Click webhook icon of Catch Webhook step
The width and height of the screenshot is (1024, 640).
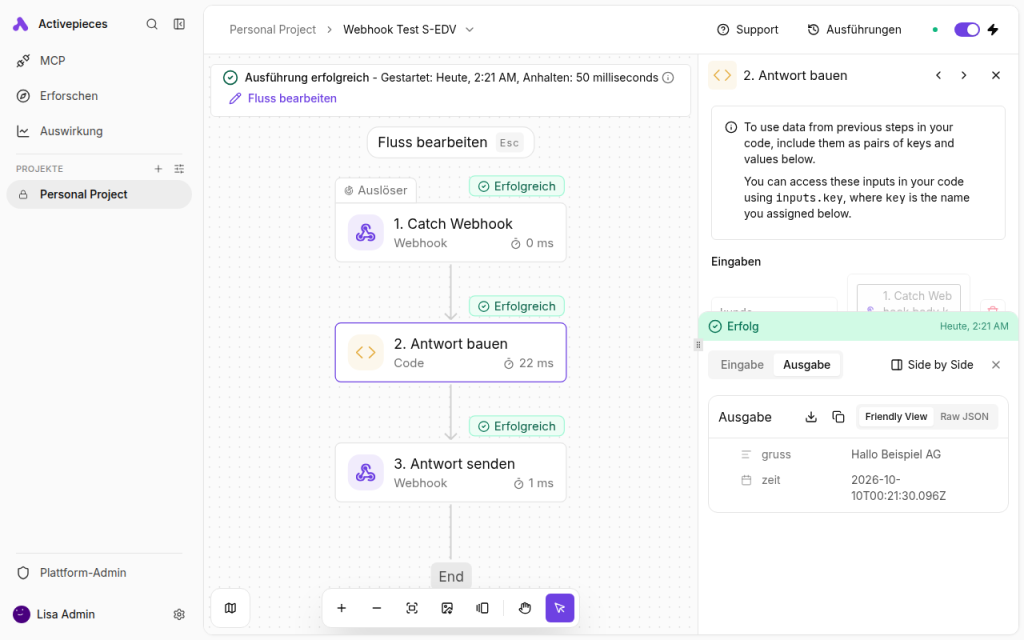point(366,232)
